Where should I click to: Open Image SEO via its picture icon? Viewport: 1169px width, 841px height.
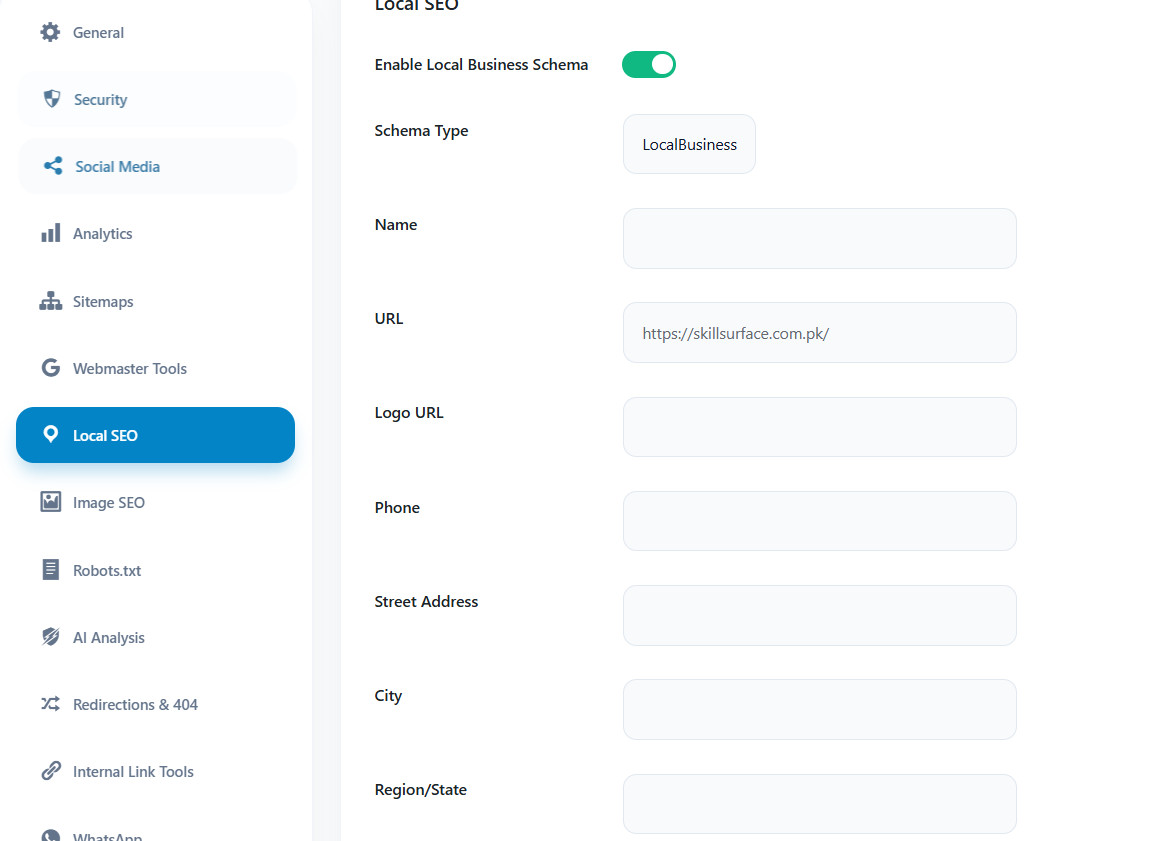(49, 502)
